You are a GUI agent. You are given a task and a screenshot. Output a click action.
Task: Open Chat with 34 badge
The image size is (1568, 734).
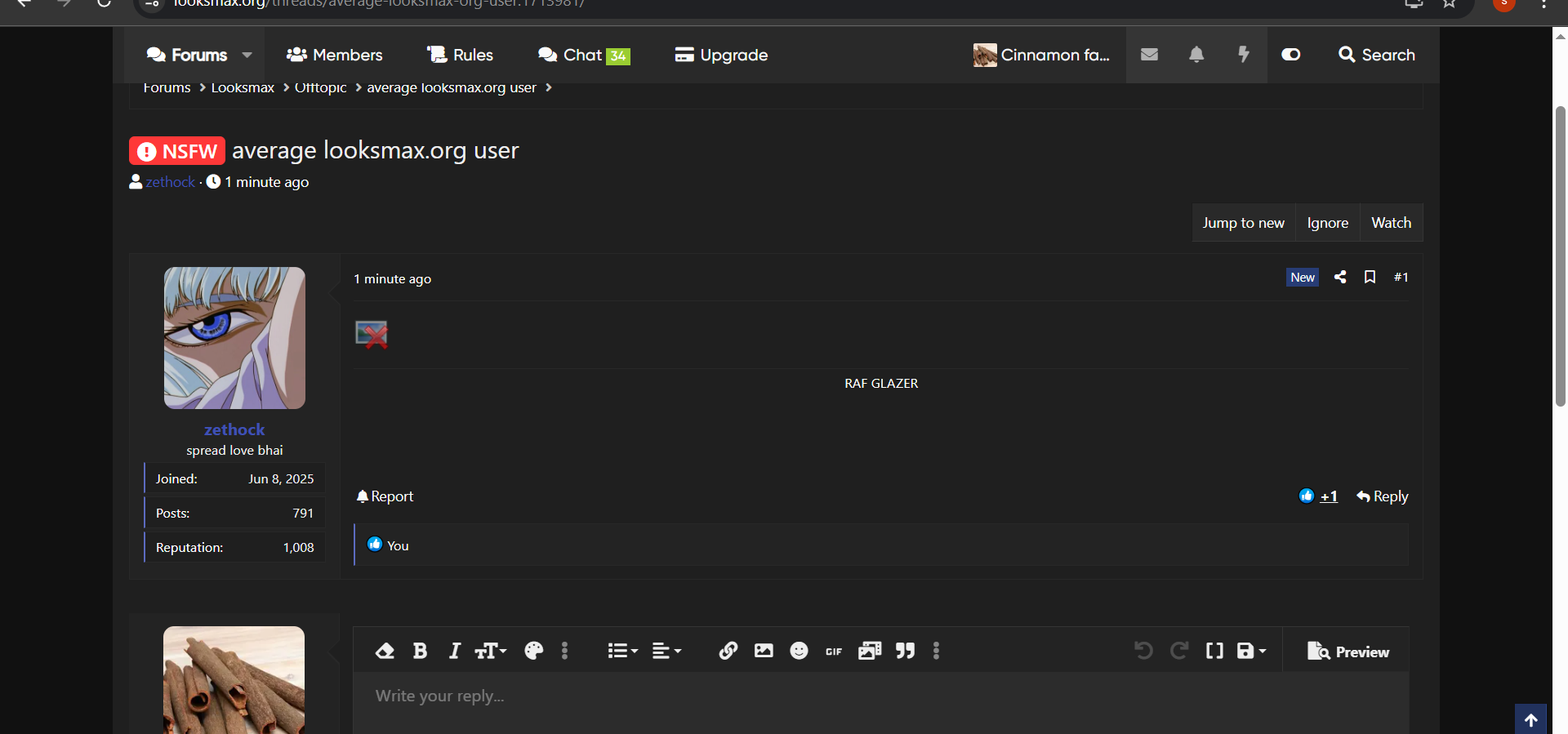(584, 55)
